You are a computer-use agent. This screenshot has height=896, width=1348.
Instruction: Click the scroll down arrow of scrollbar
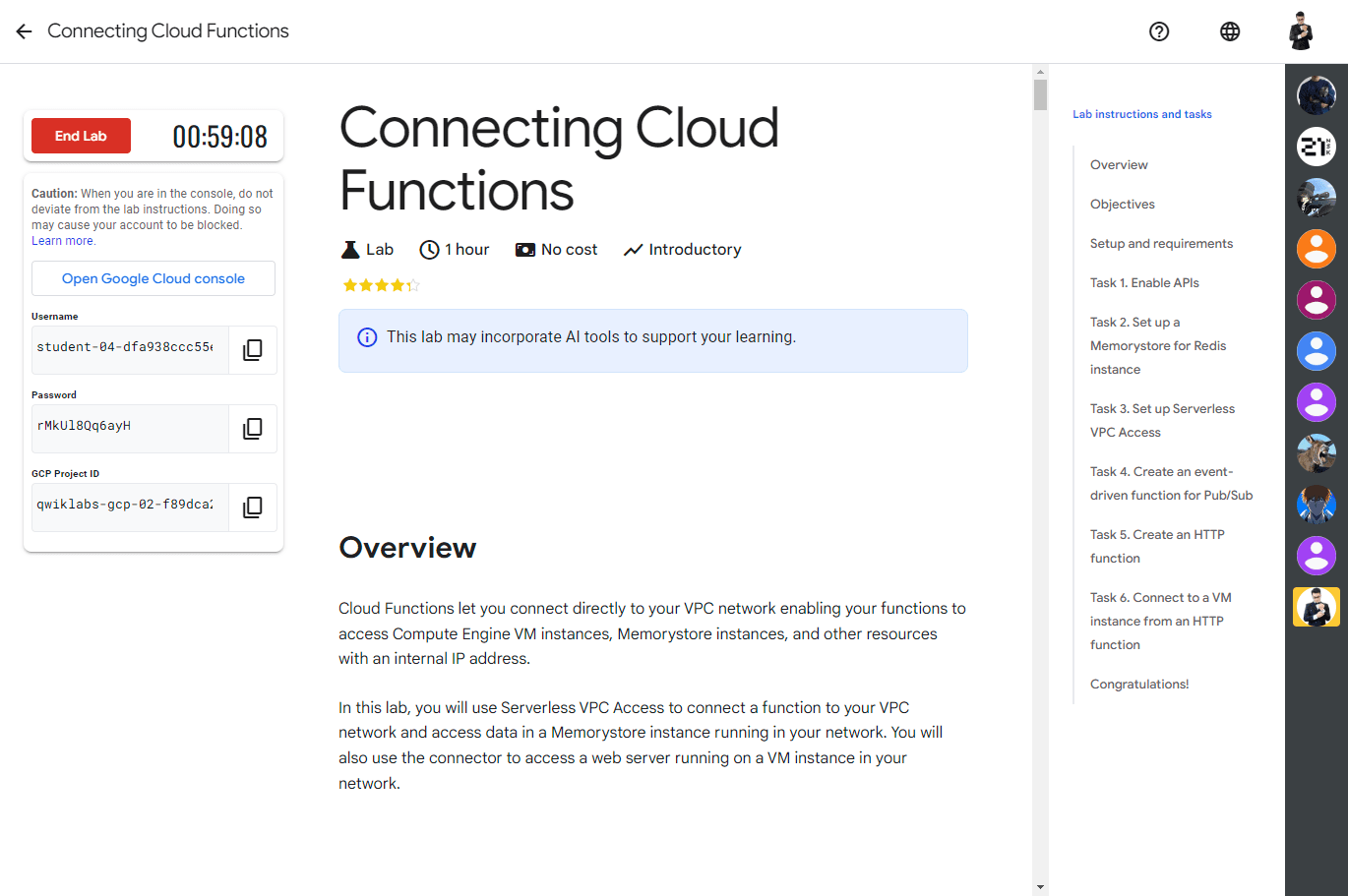[x=1040, y=887]
